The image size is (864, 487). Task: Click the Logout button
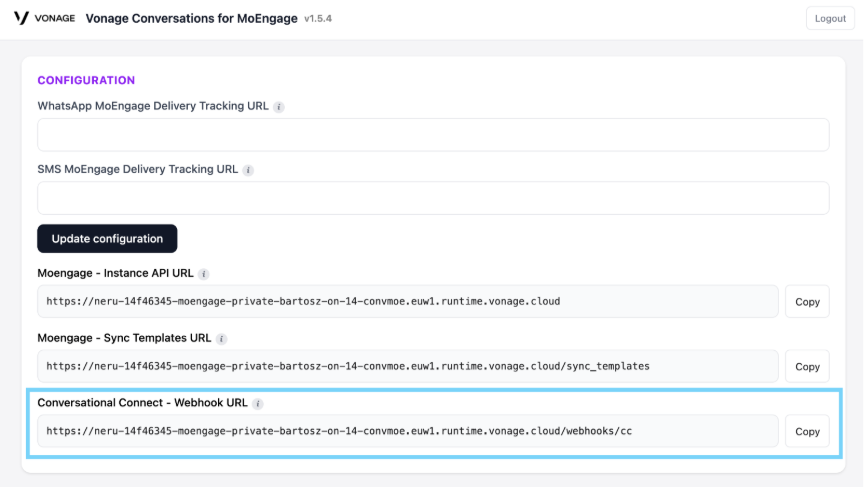click(x=830, y=18)
